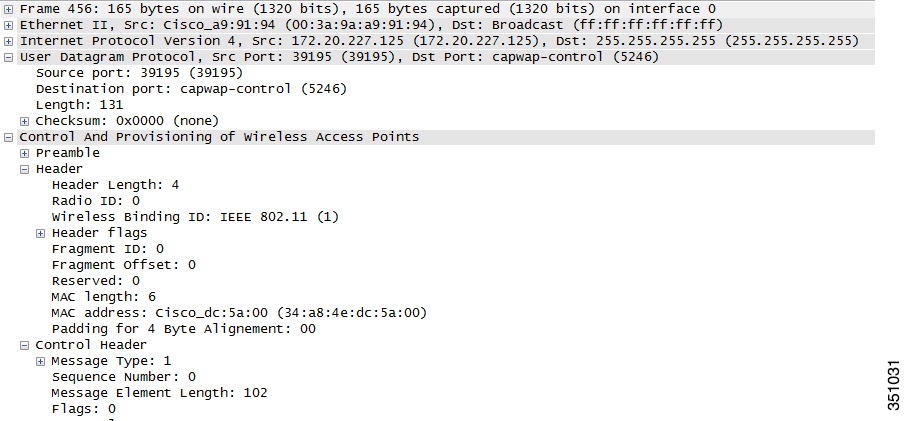Select the Source port 39195 line

pos(139,73)
